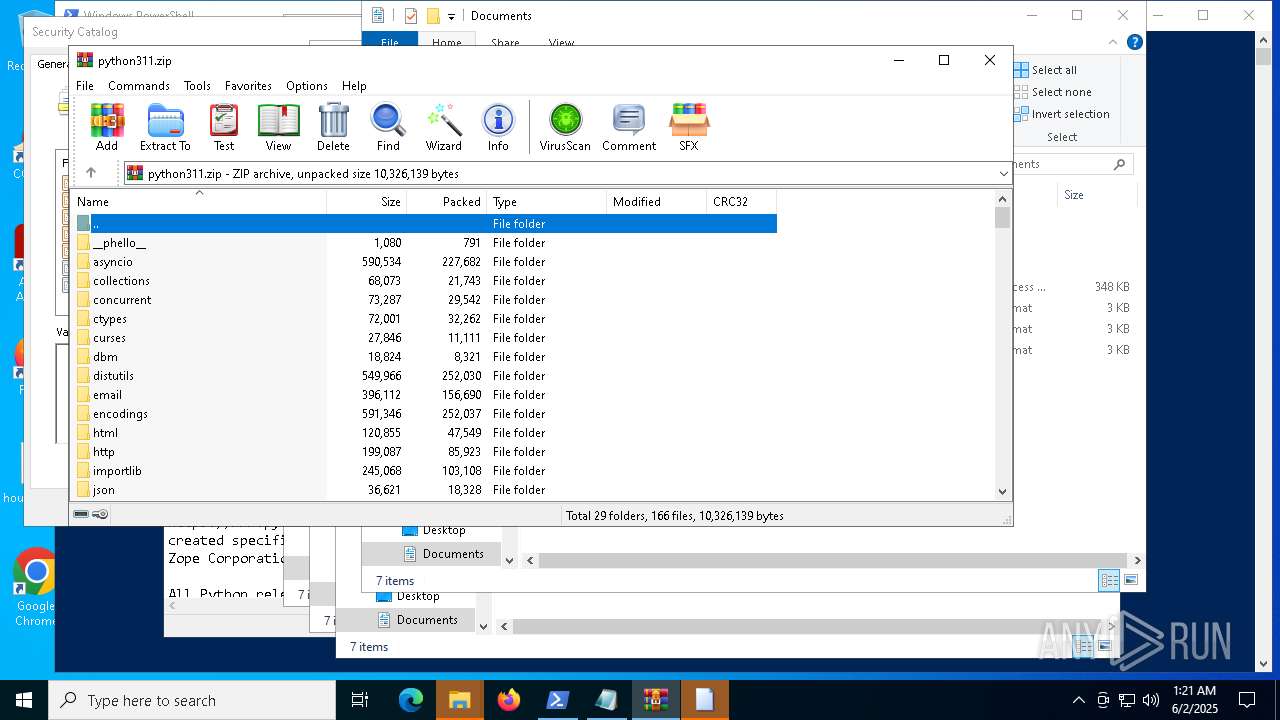Collapse the Explorer ribbon chevron
The height and width of the screenshot is (720, 1280).
click(1114, 43)
